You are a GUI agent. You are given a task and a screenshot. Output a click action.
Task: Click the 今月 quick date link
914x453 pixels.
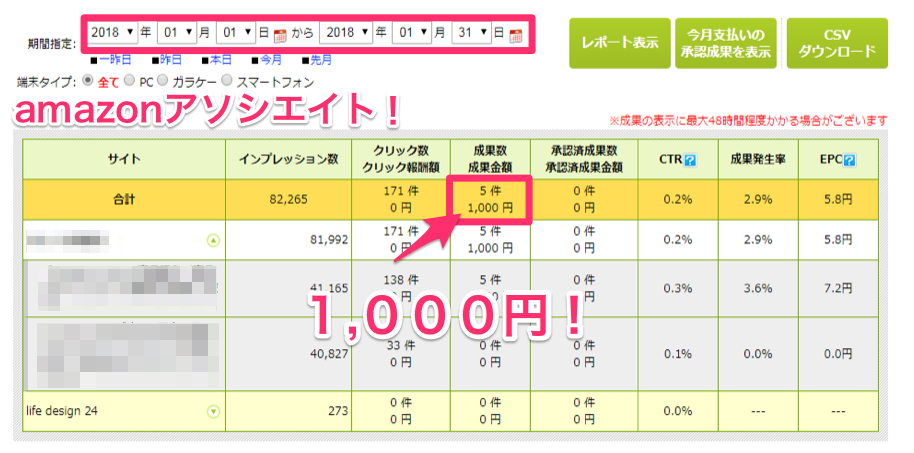(x=271, y=59)
